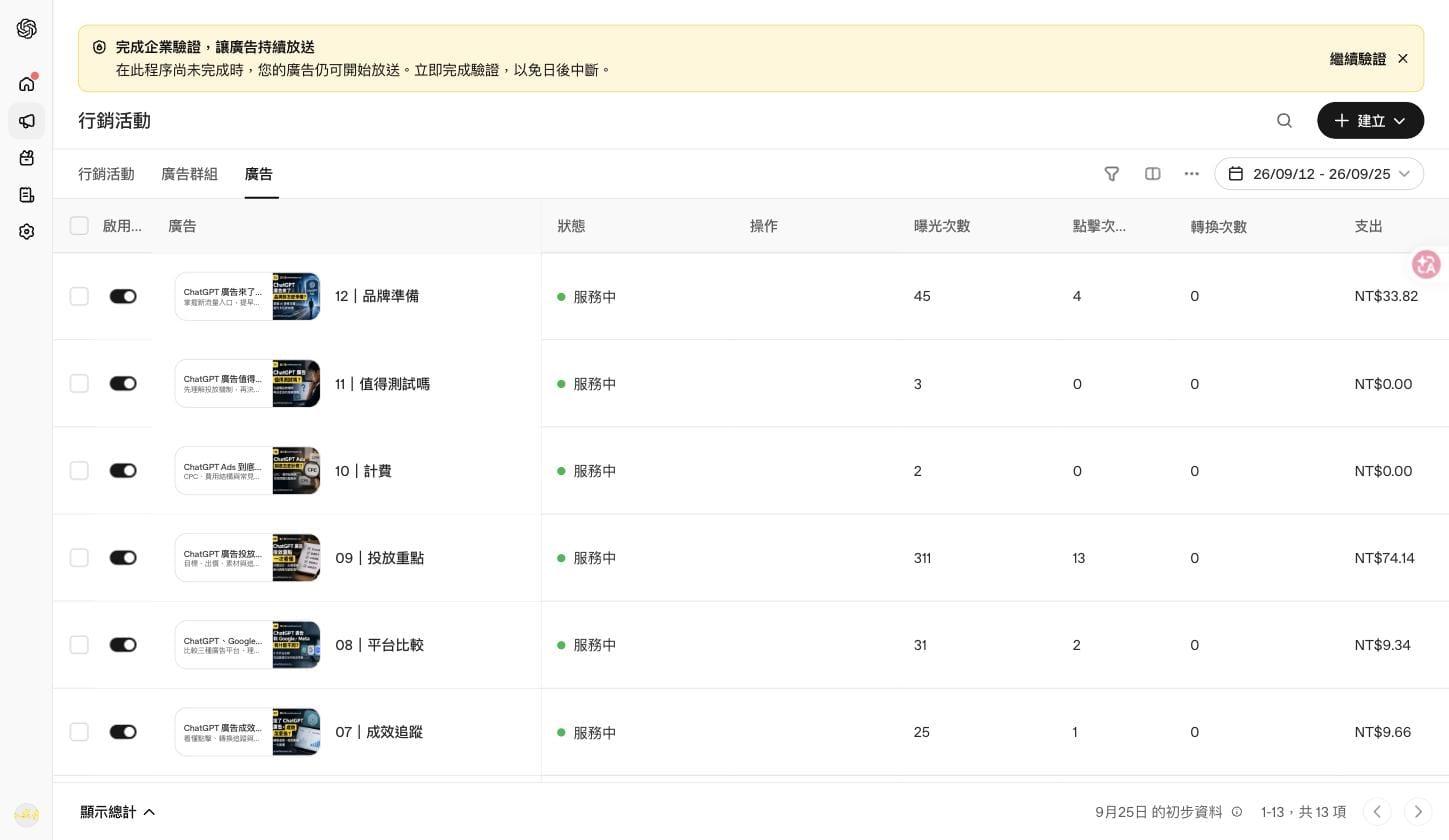1449x840 pixels.
Task: Toggle the switch for 10｜計費
Action: tap(123, 471)
